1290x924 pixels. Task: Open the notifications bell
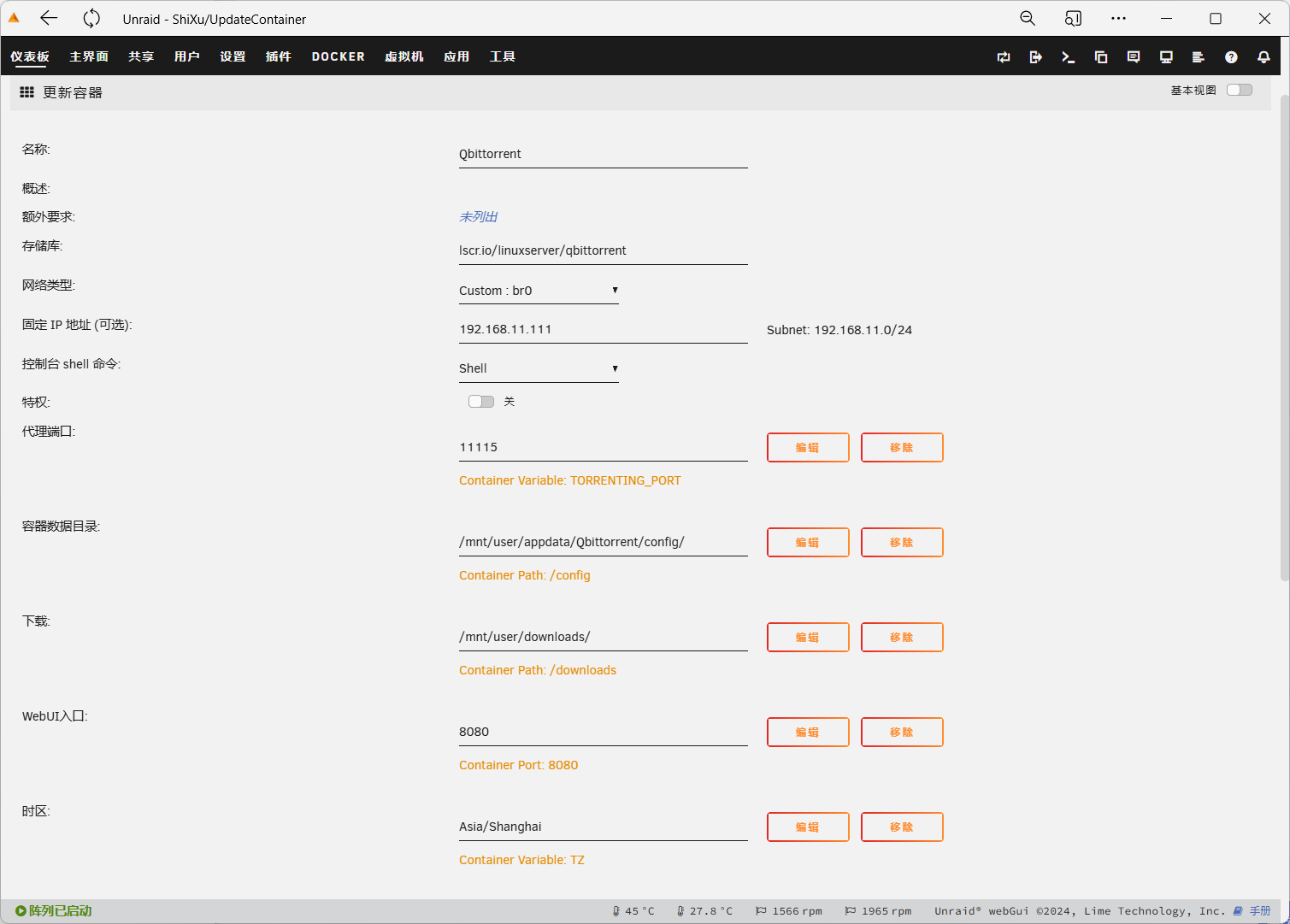click(x=1263, y=57)
